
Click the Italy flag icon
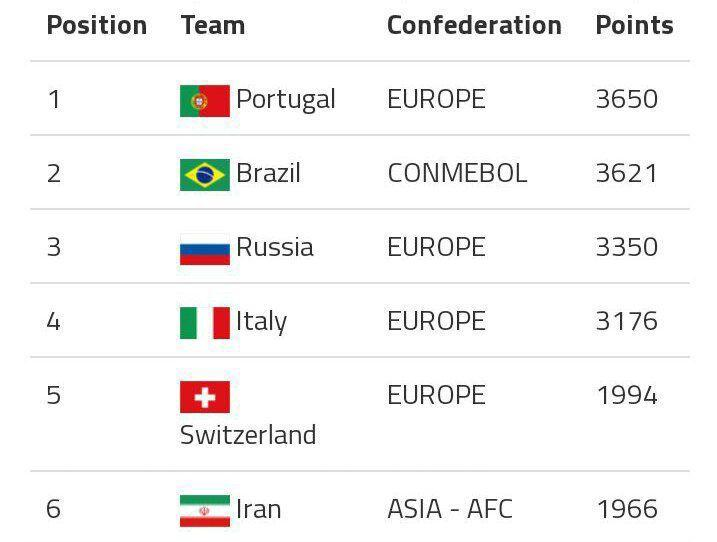click(x=205, y=323)
